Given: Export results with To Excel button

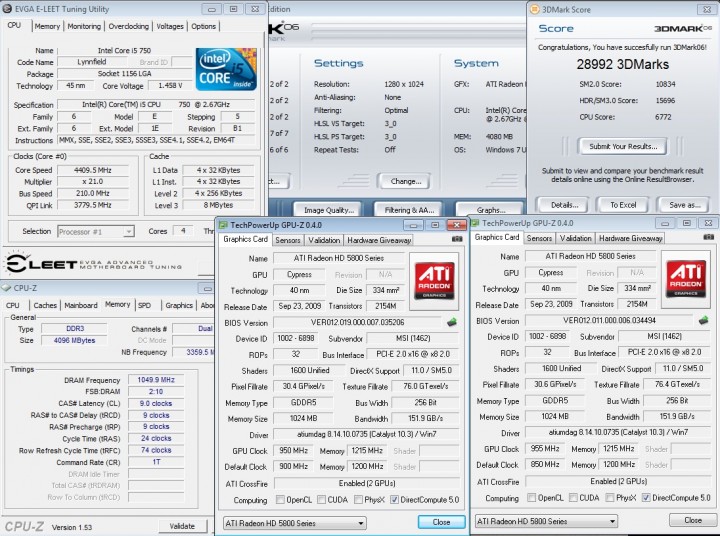Looking at the screenshot, I should (623, 205).
